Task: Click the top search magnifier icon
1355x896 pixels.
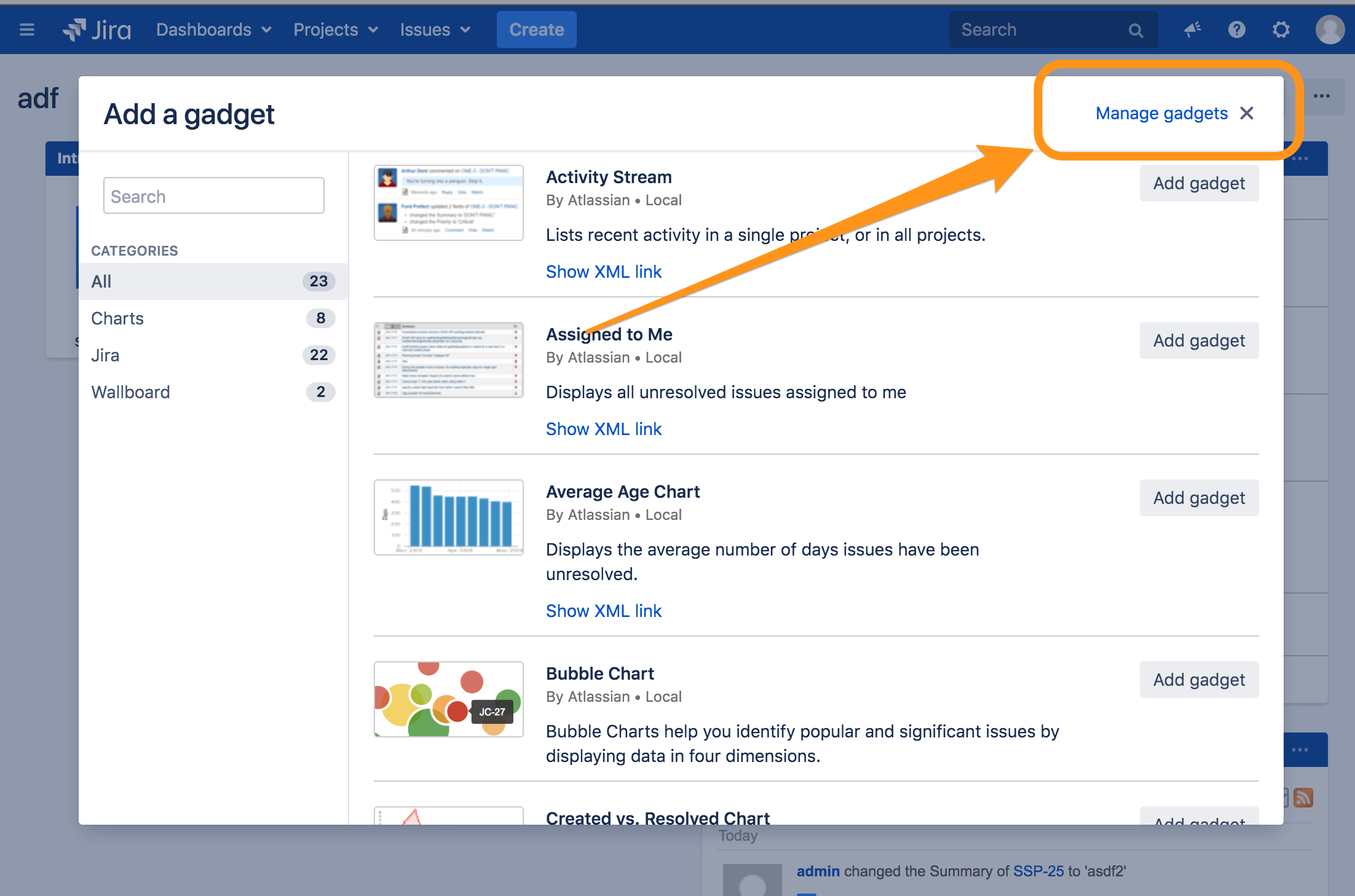Action: coord(1136,30)
